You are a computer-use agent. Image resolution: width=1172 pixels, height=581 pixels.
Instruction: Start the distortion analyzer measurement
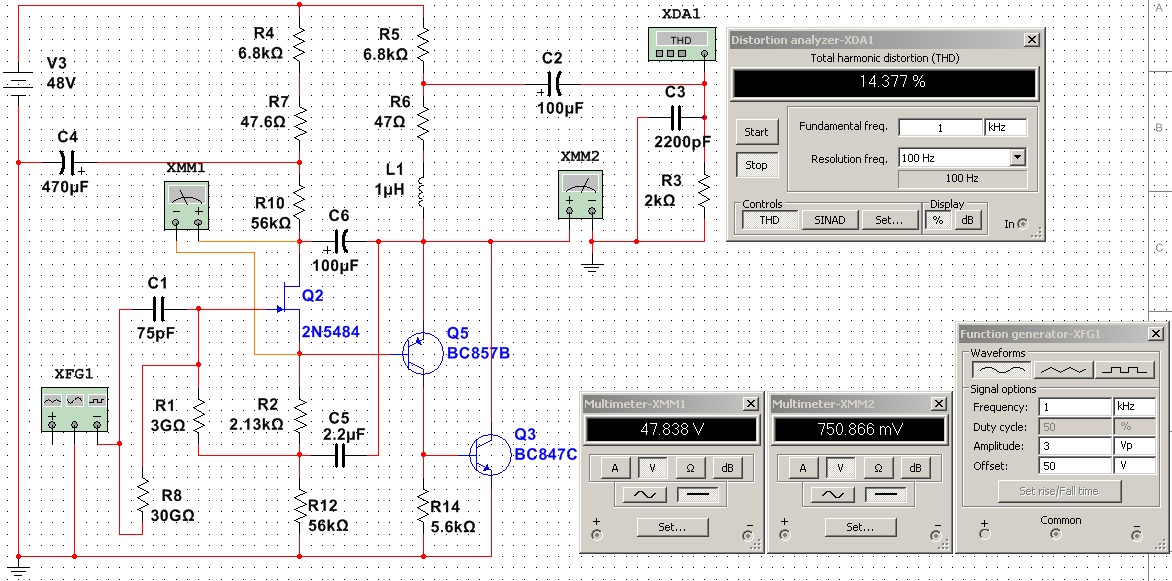[756, 132]
